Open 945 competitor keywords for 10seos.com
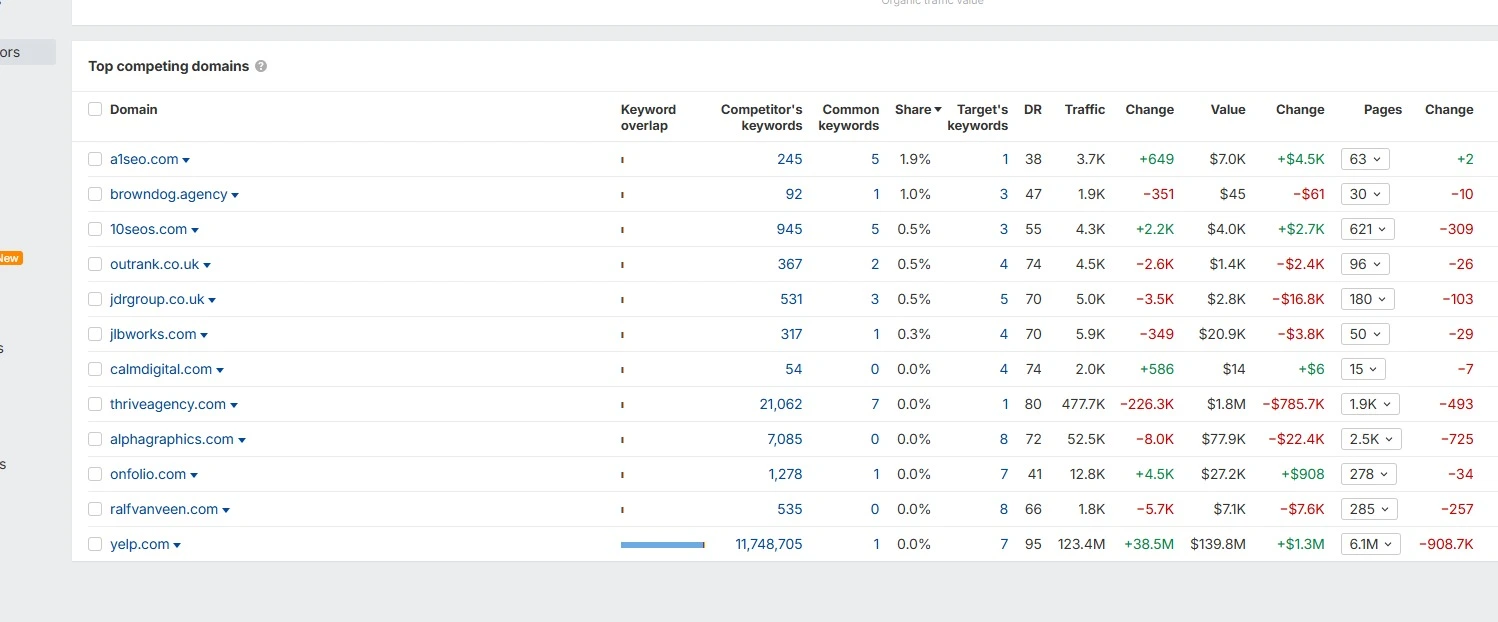The height and width of the screenshot is (622, 1498). 790,229
